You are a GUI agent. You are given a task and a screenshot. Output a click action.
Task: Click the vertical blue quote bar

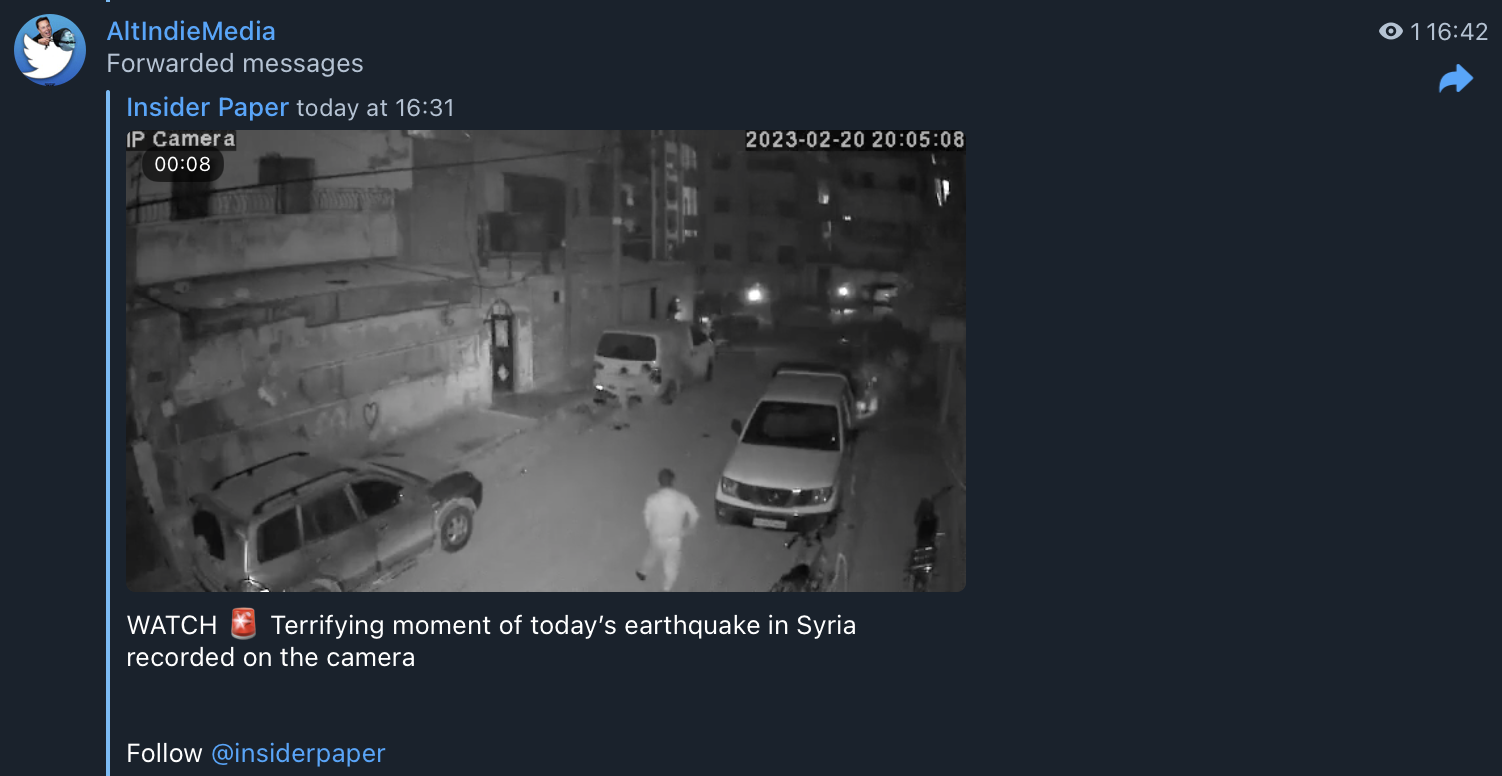[x=109, y=432]
